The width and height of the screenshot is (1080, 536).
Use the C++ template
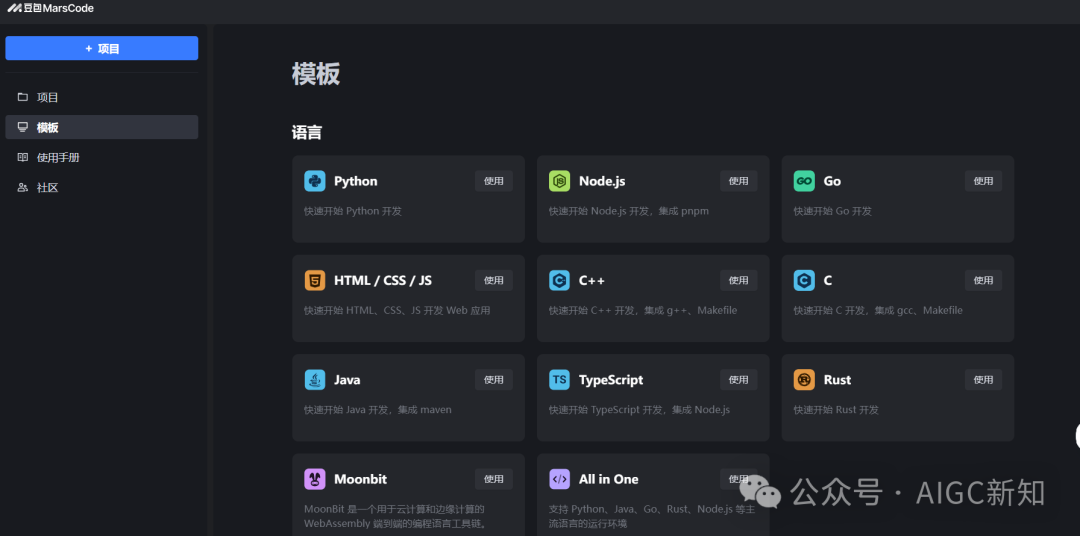738,280
